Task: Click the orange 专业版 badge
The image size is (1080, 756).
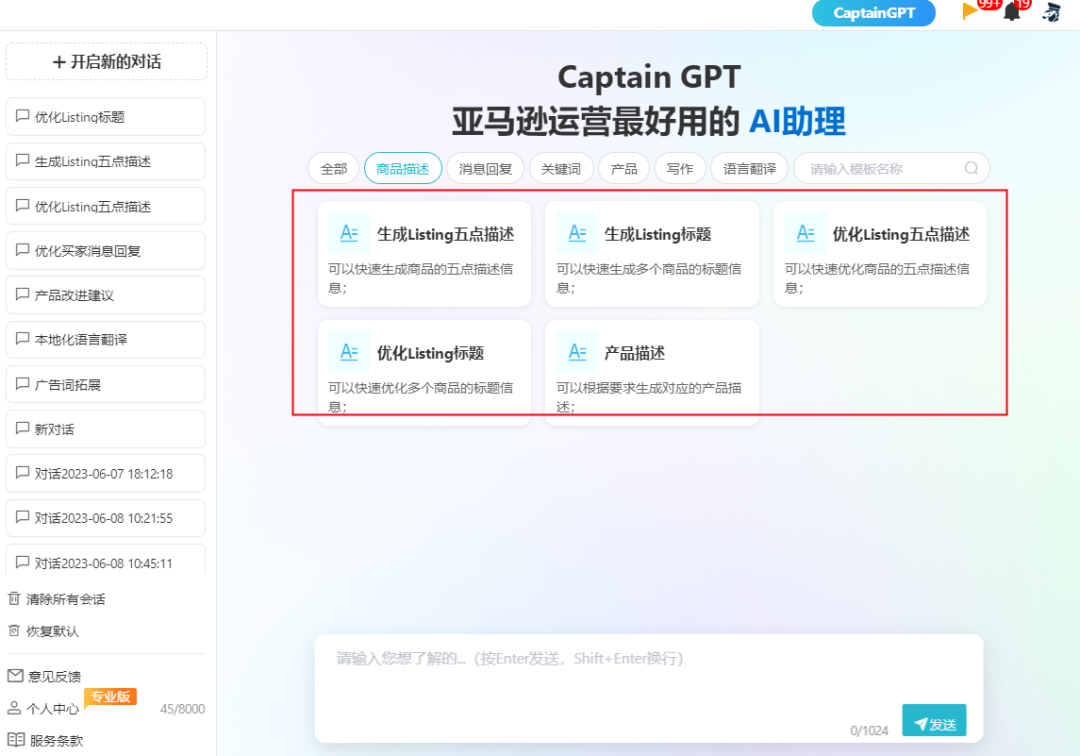Action: [x=110, y=697]
